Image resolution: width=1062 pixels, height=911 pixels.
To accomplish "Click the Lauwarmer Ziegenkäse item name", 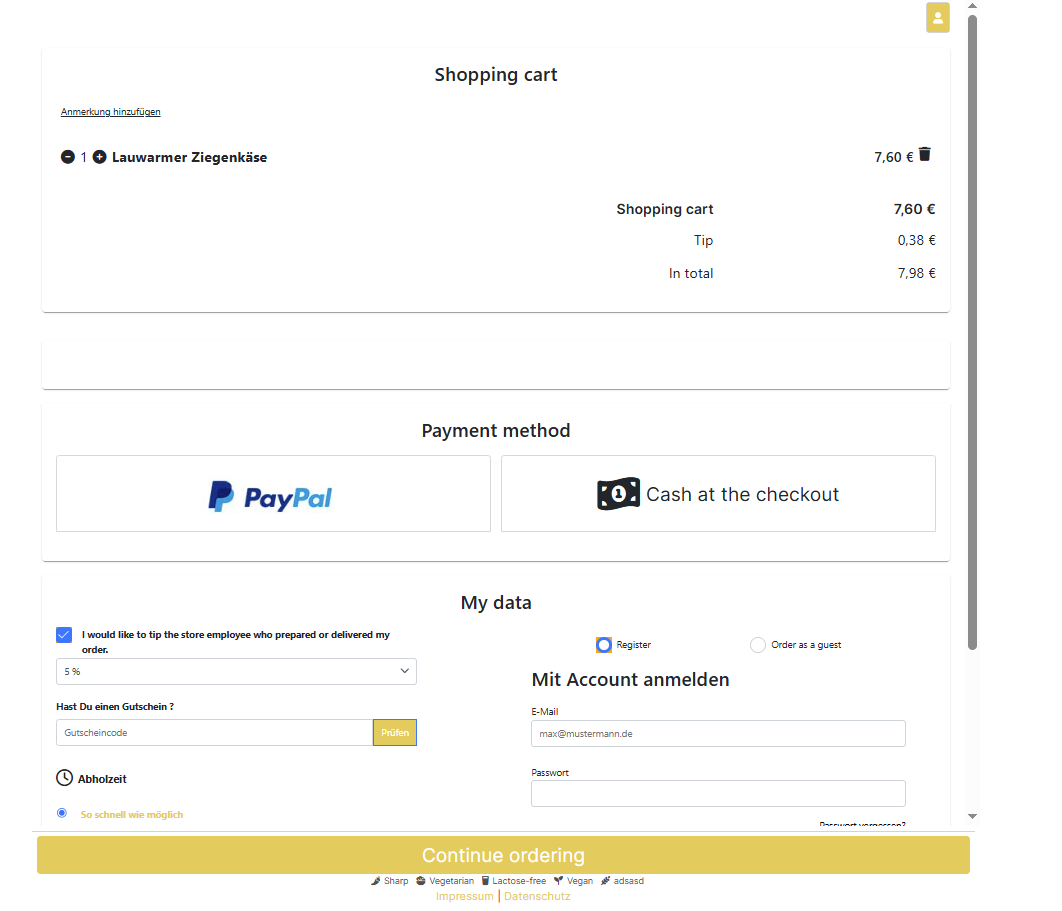I will click(x=190, y=157).
